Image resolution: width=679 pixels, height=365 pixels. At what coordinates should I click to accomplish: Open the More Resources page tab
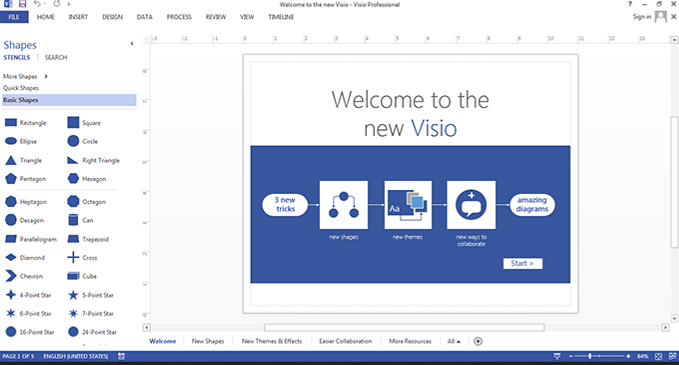point(410,341)
